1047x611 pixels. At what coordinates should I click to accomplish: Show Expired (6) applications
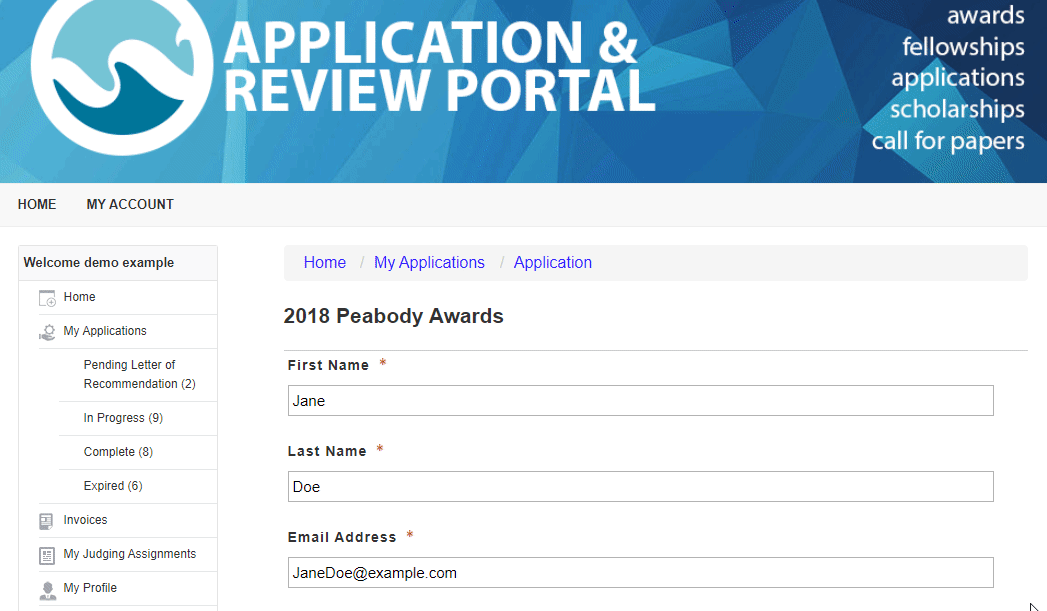click(113, 485)
